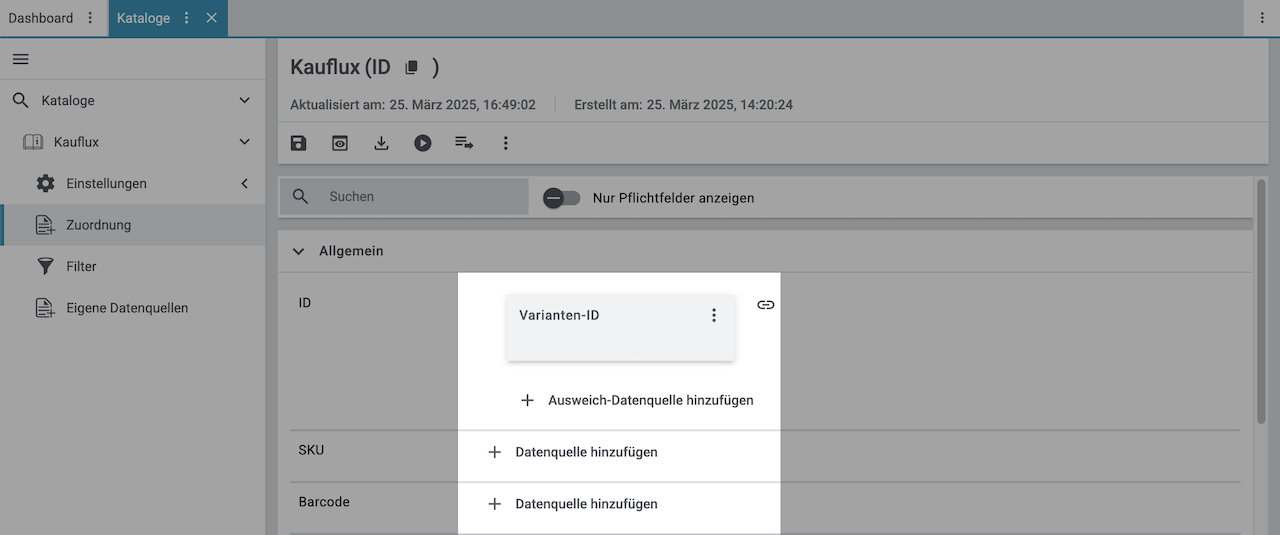Click the playlist arrow toolbar icon
Viewport: 1280px width, 535px height.
464,143
